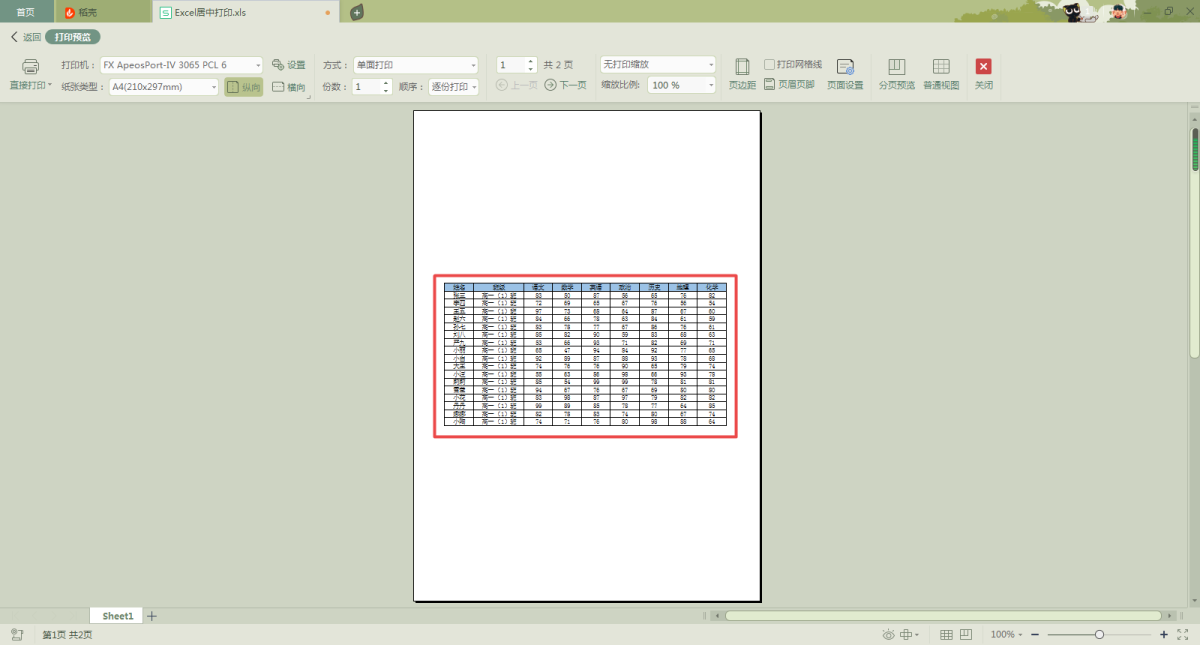Select 横向 landscape orientation

289,87
